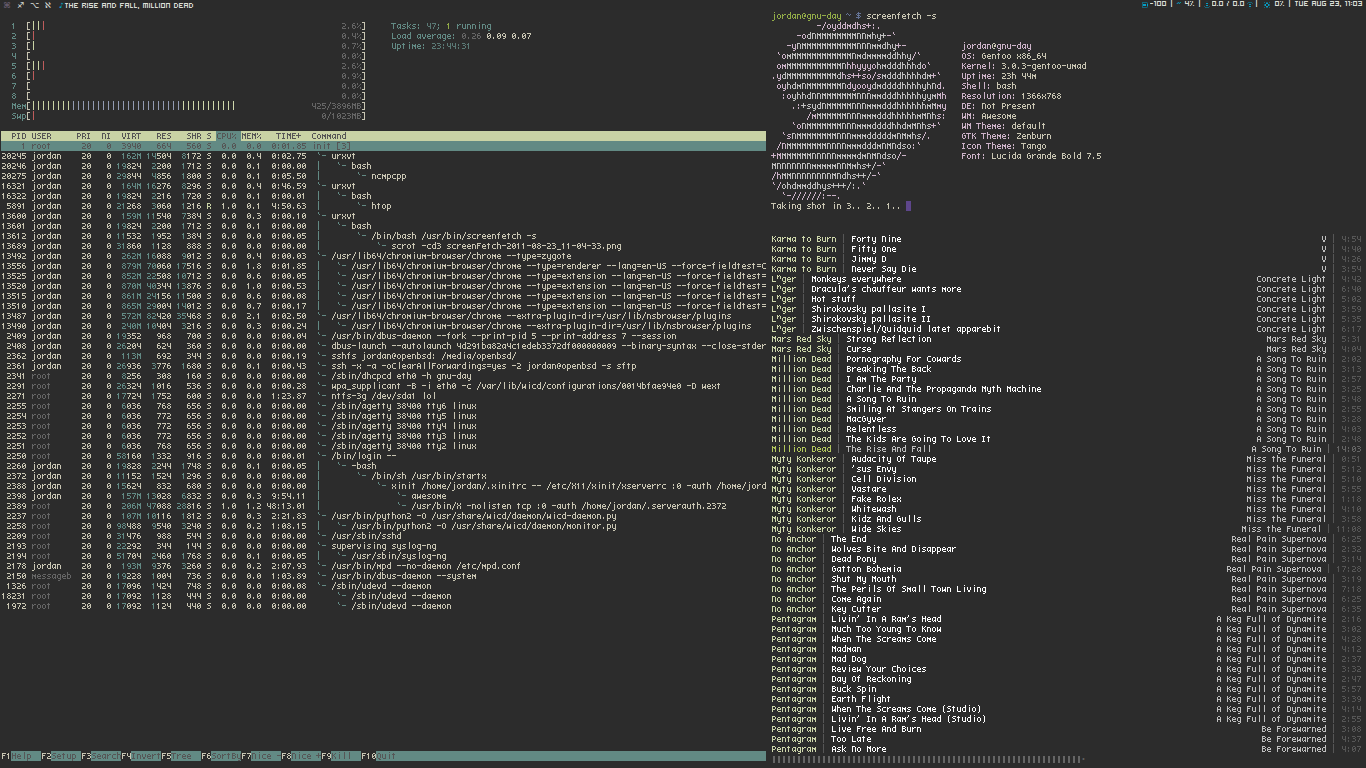Open F2 Setup in htop footer
The width and height of the screenshot is (1366, 768).
(59, 756)
